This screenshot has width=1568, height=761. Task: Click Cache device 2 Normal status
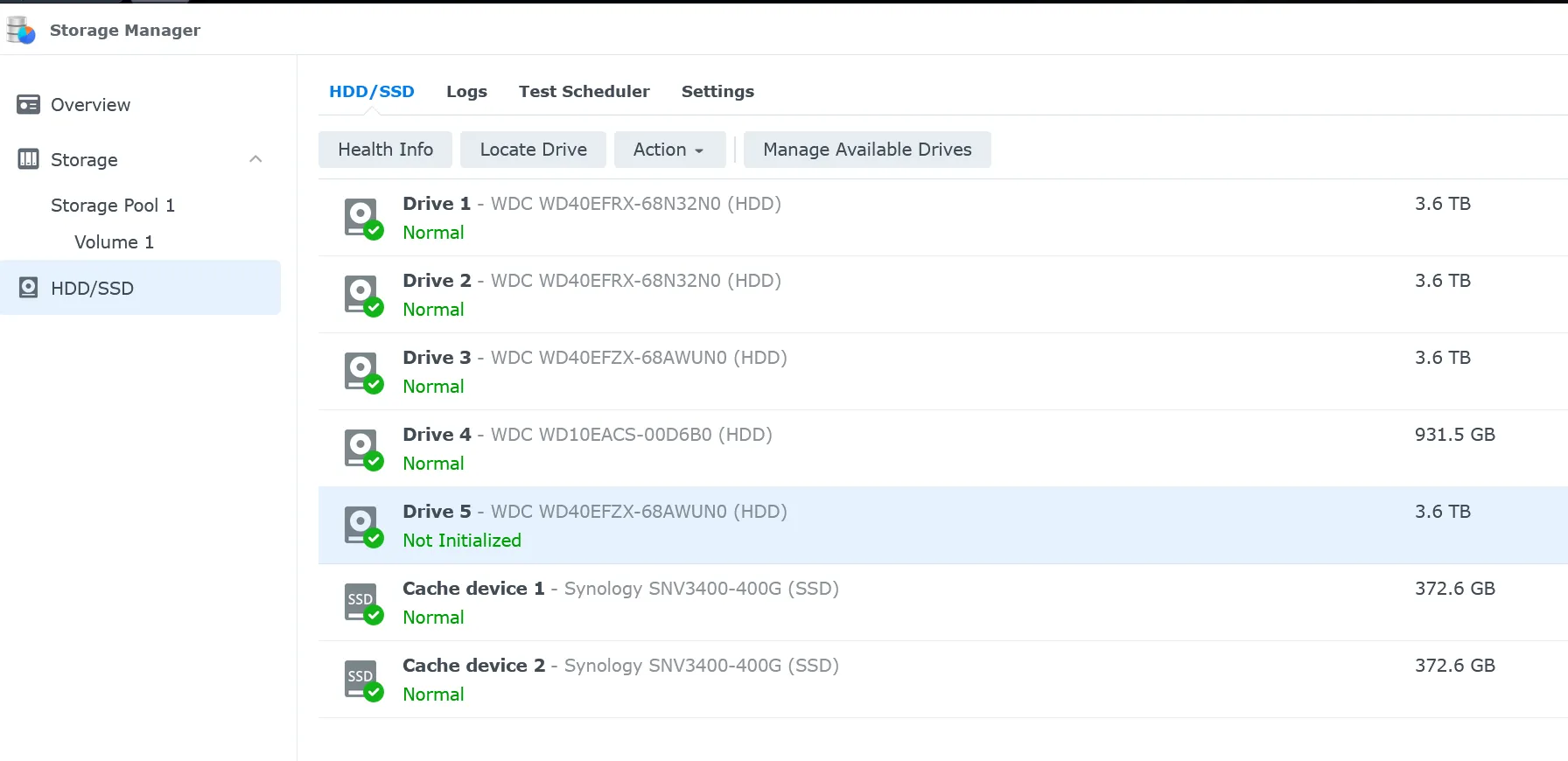click(433, 695)
